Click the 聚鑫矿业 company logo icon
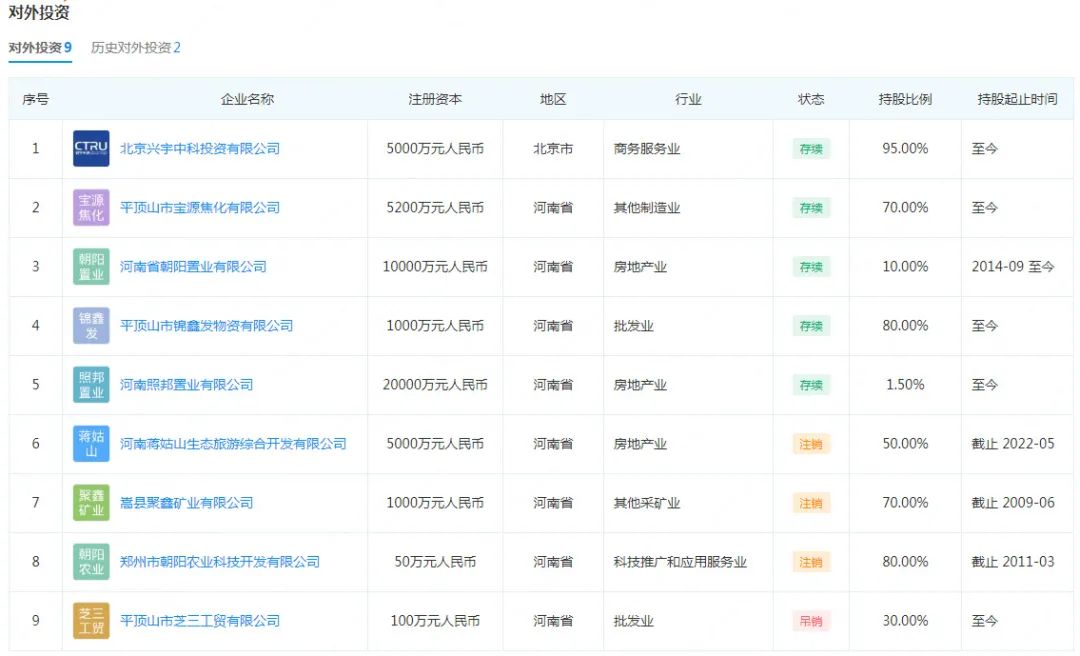The height and width of the screenshot is (656, 1080). point(91,502)
